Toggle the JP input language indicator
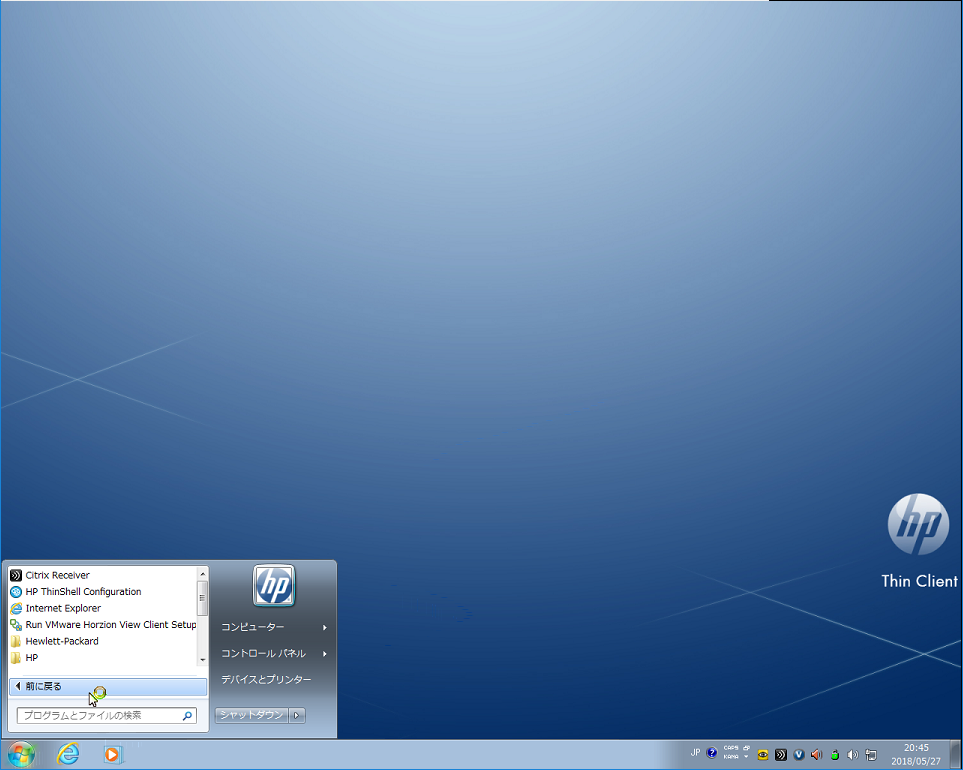This screenshot has width=963, height=770. click(x=695, y=753)
